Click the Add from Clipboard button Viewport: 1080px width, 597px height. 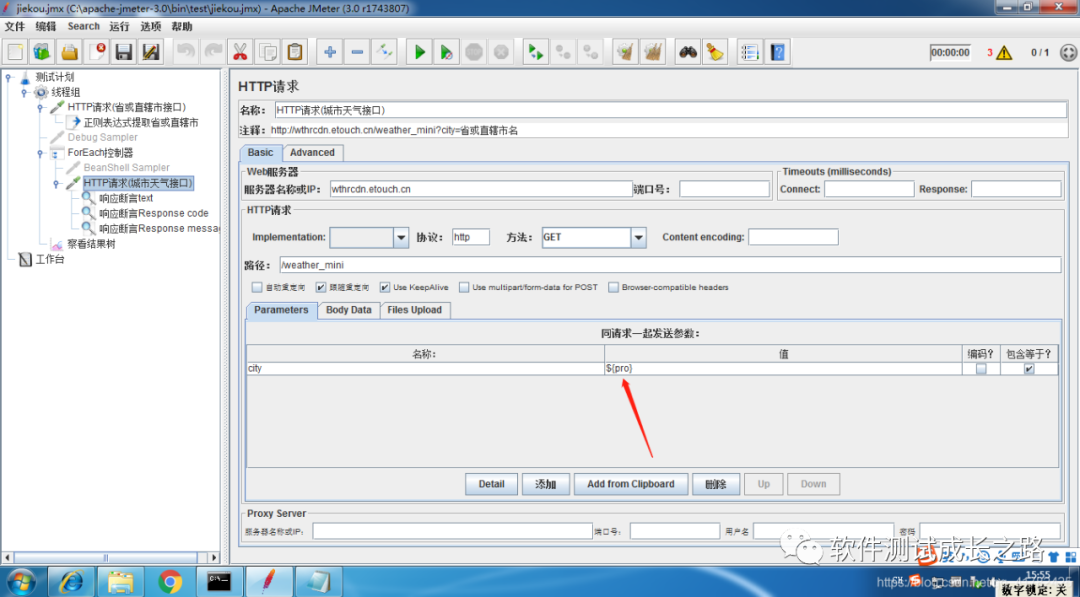pos(631,484)
